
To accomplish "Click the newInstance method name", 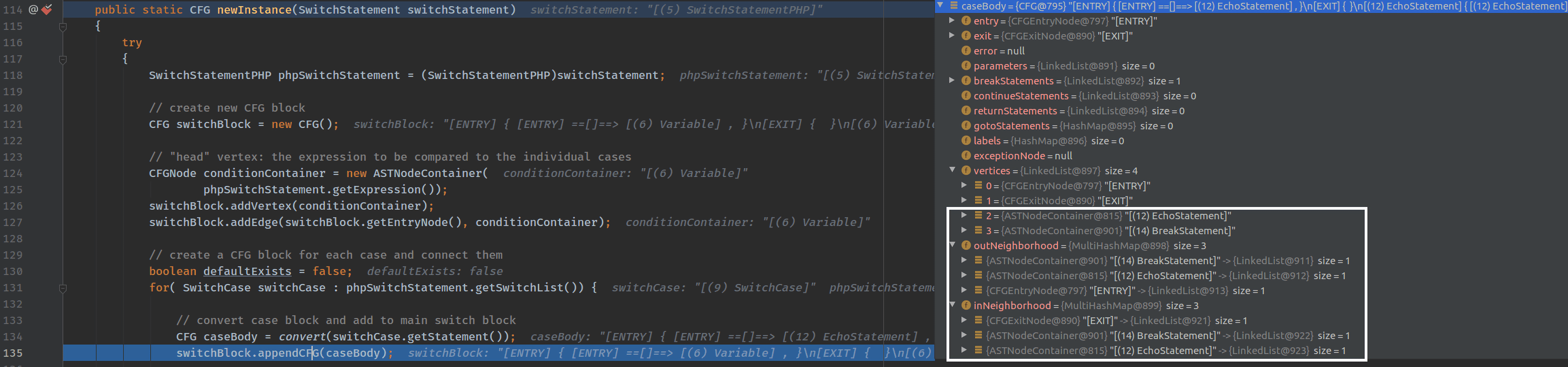I will 254,10.
